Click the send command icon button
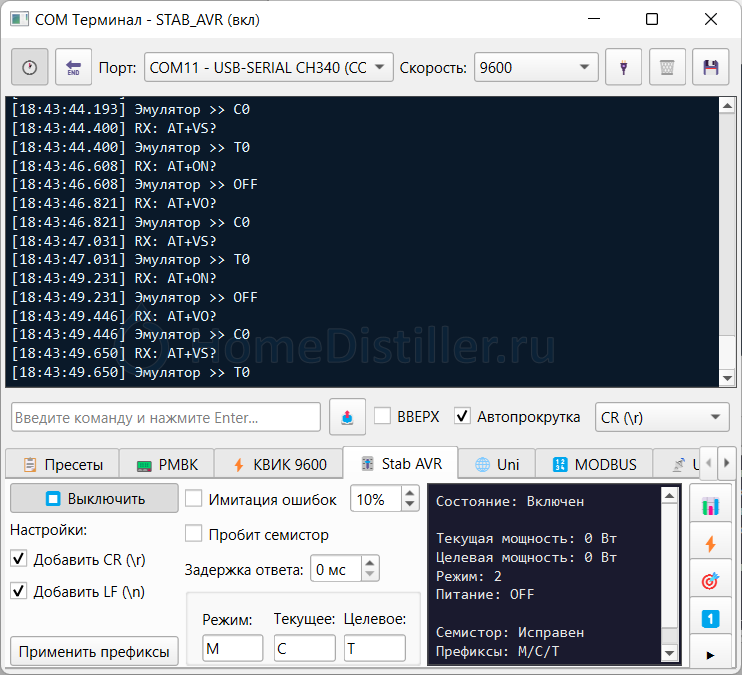Image resolution: width=742 pixels, height=675 pixels. [347, 417]
